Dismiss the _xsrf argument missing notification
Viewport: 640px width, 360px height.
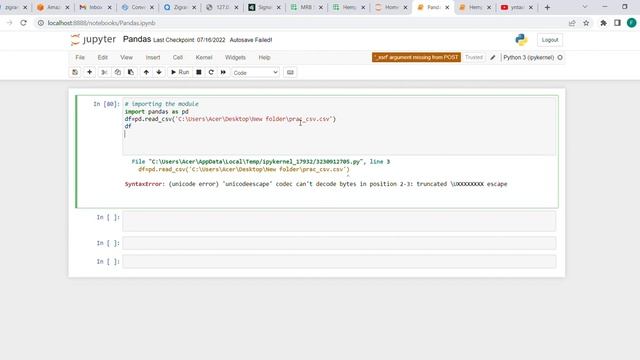[x=416, y=58]
